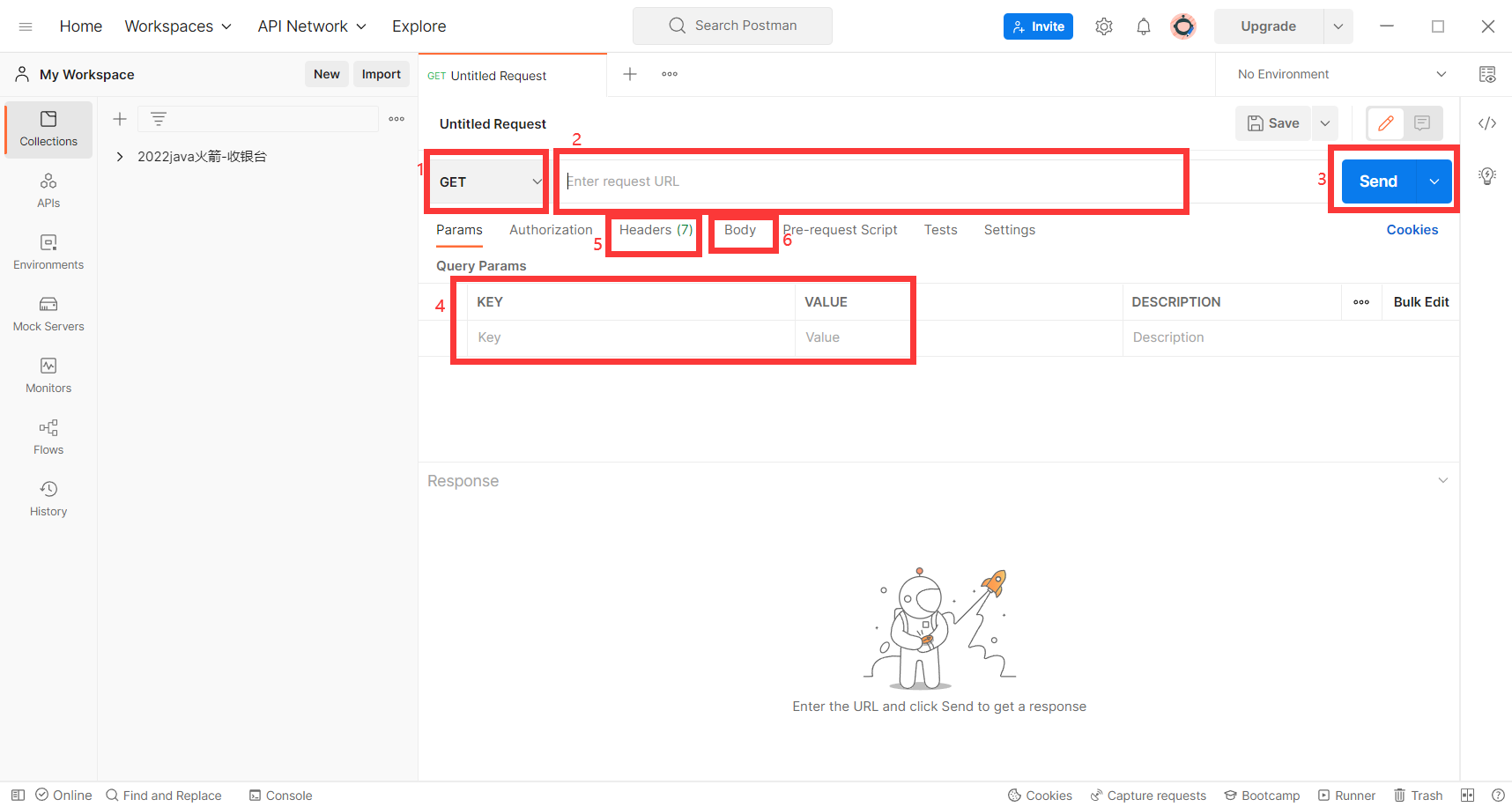Open the hamburger menu icon
This screenshot has width=1512, height=807.
(x=26, y=26)
